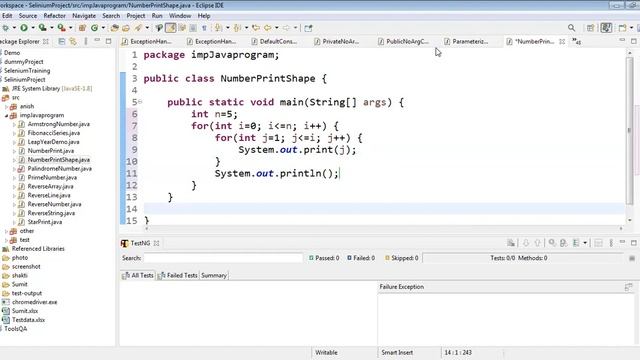Click the New Java Package icon
Screen dimensions: 640x360
(x=82, y=28)
